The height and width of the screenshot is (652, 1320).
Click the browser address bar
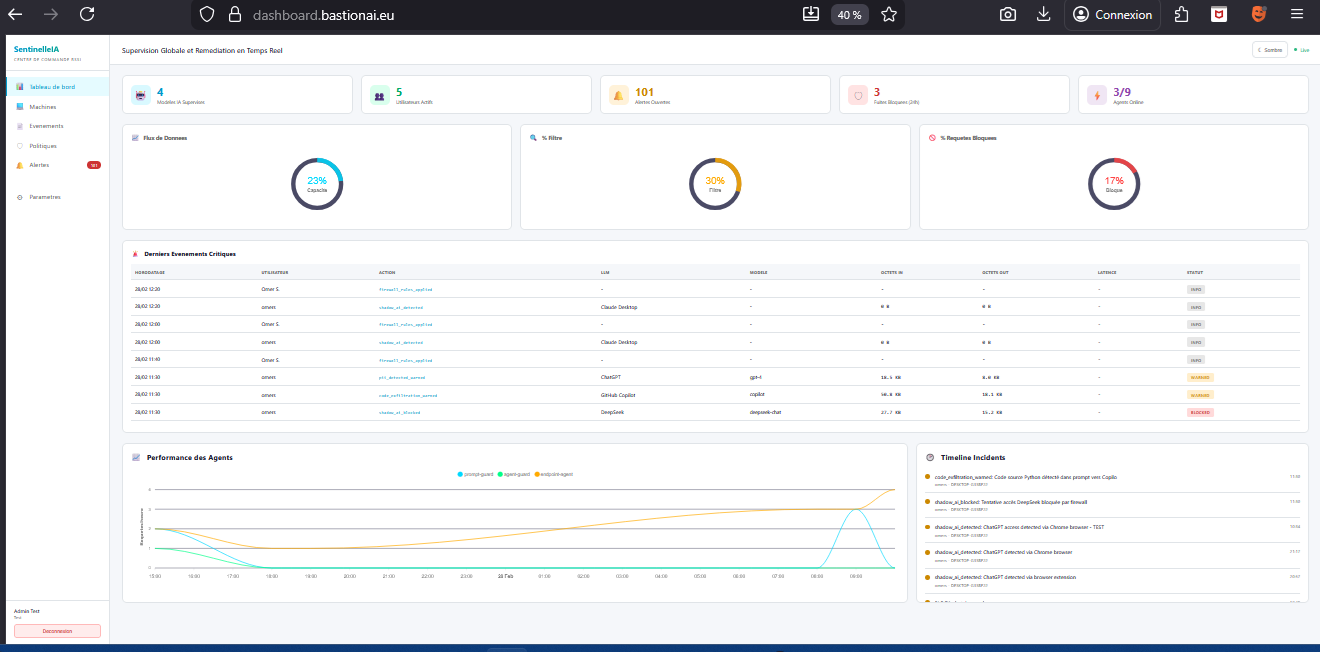(x=500, y=14)
